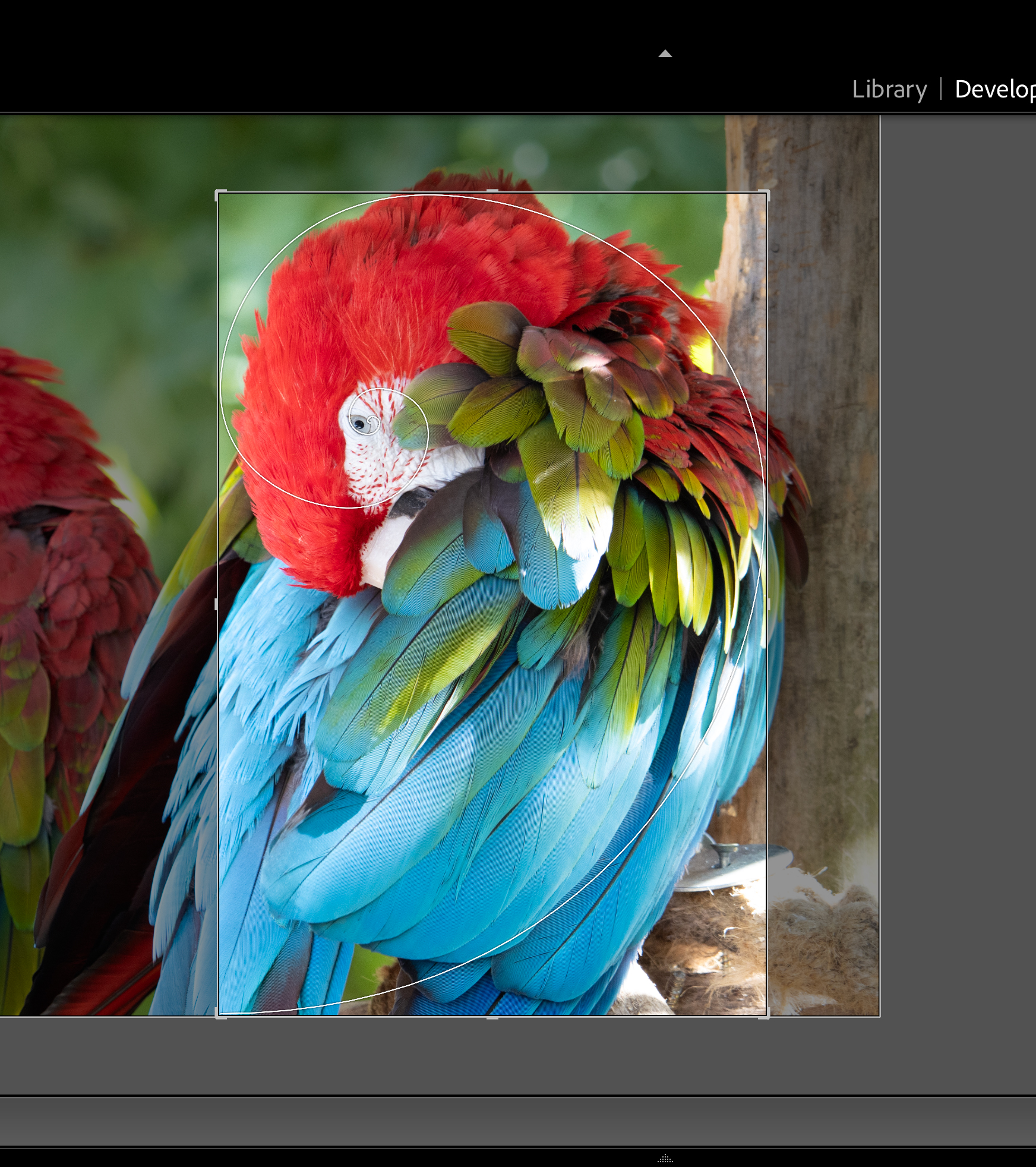The width and height of the screenshot is (1036, 1167).
Task: Select the left-middle crop edge handle
Action: click(217, 604)
